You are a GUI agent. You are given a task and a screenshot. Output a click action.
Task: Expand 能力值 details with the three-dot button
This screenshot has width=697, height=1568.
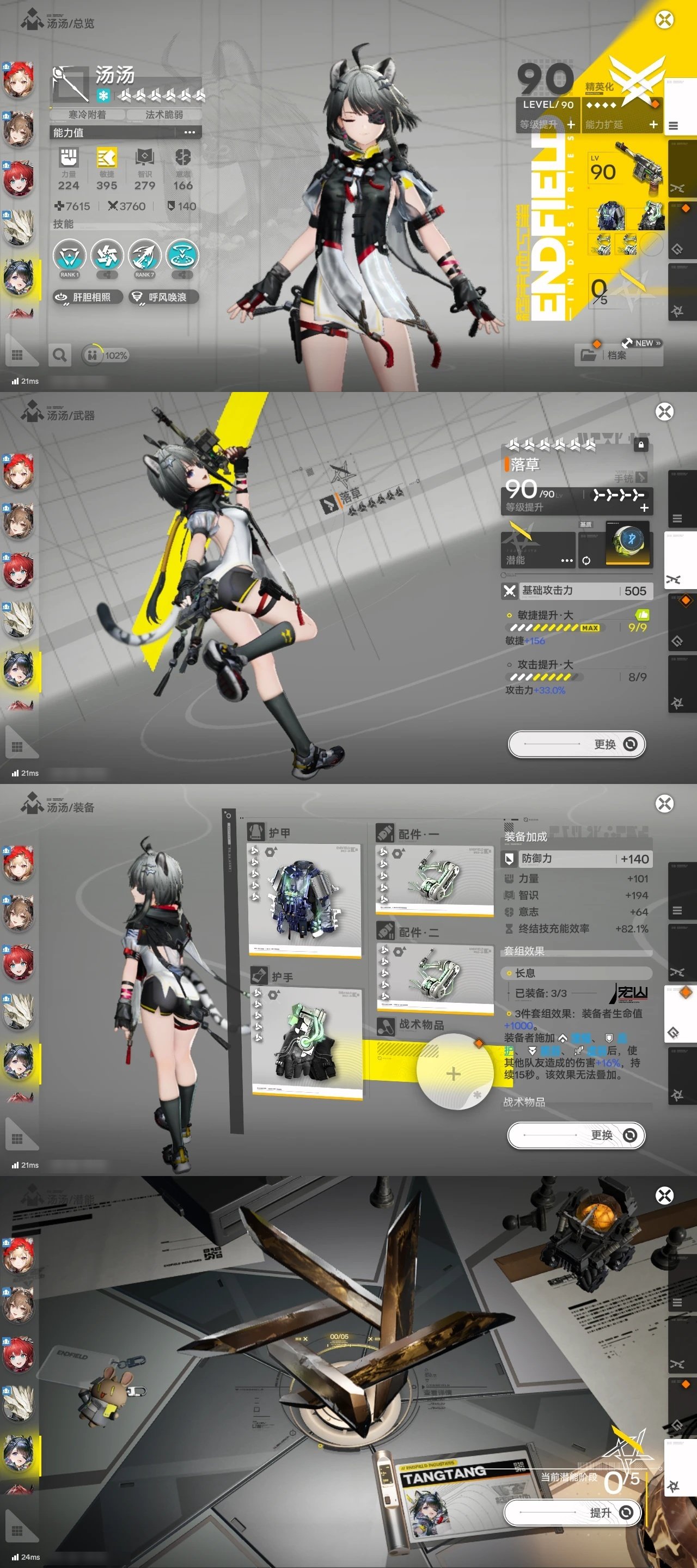[189, 132]
